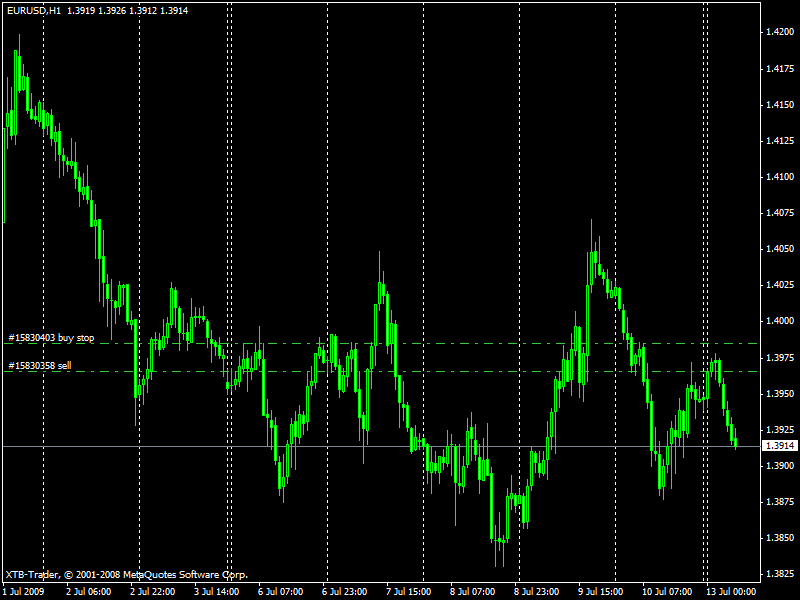This screenshot has width=800, height=600.
Task: Click the 6 Jul 07:00 time label
Action: point(280,592)
